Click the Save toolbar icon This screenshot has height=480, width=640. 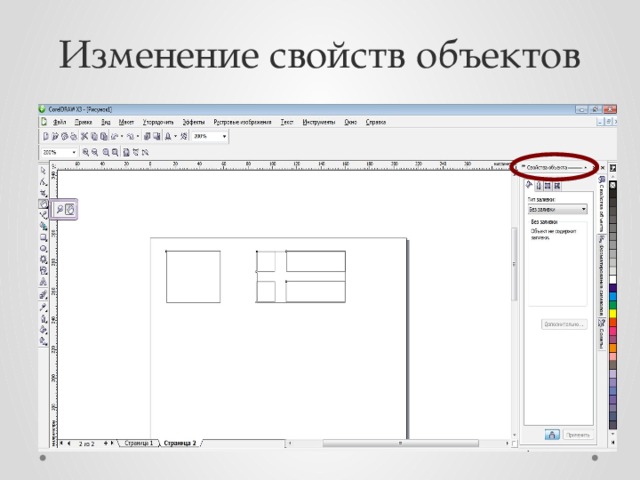64,136
